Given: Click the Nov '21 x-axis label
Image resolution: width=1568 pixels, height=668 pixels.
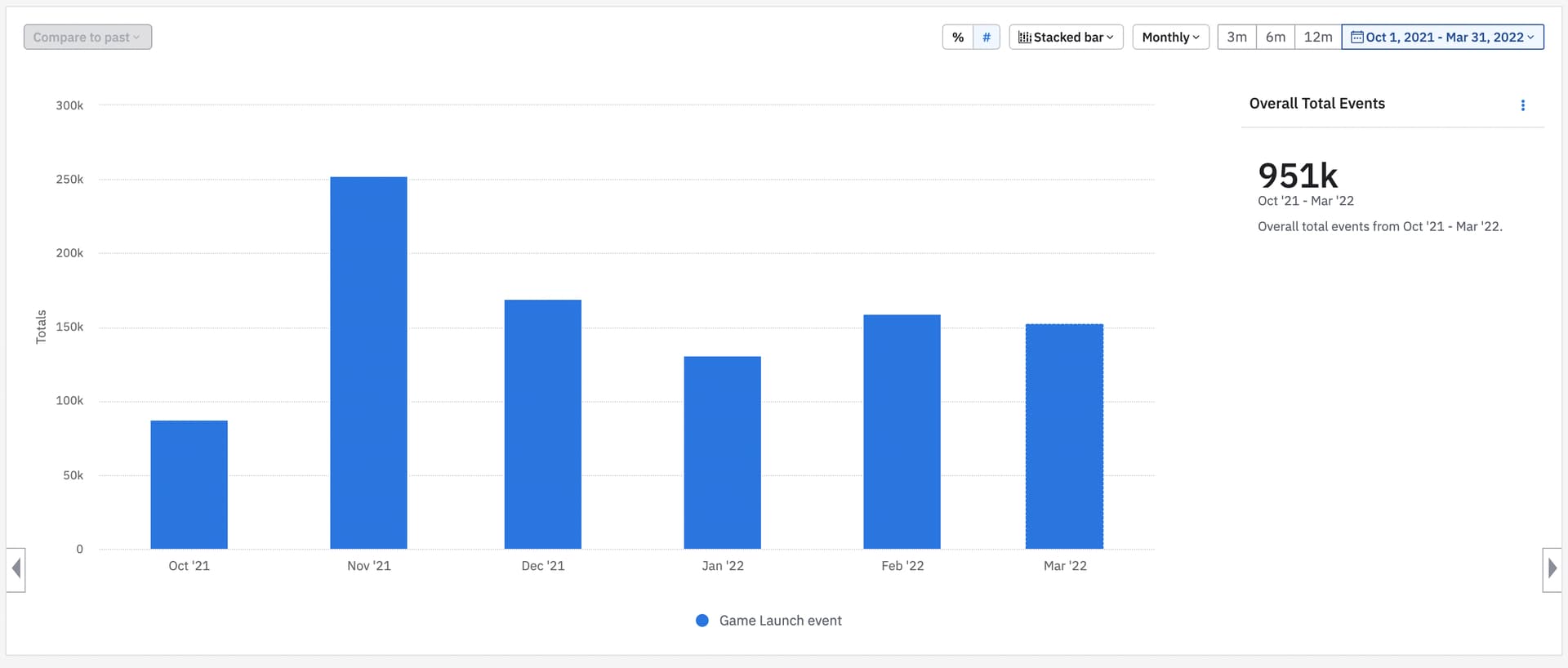Looking at the screenshot, I should point(368,566).
